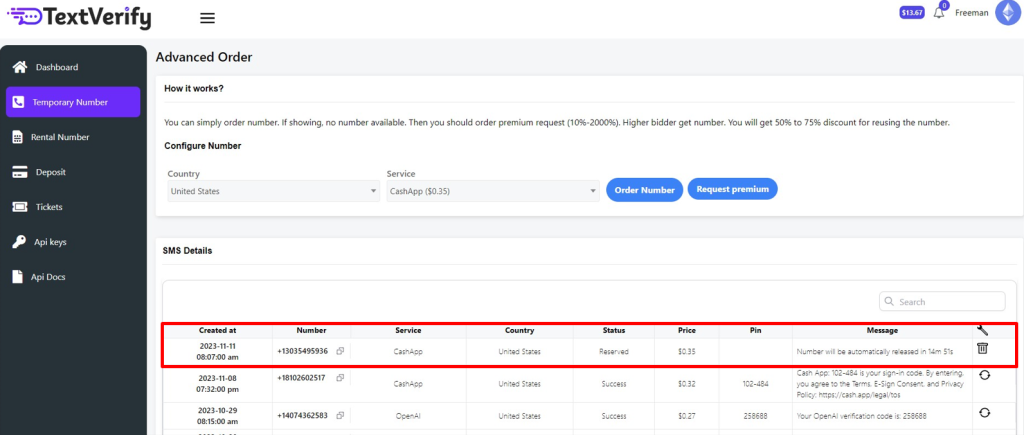The height and width of the screenshot is (435, 1024).
Task: Copy the +14074362583 number
Action: (x=341, y=412)
